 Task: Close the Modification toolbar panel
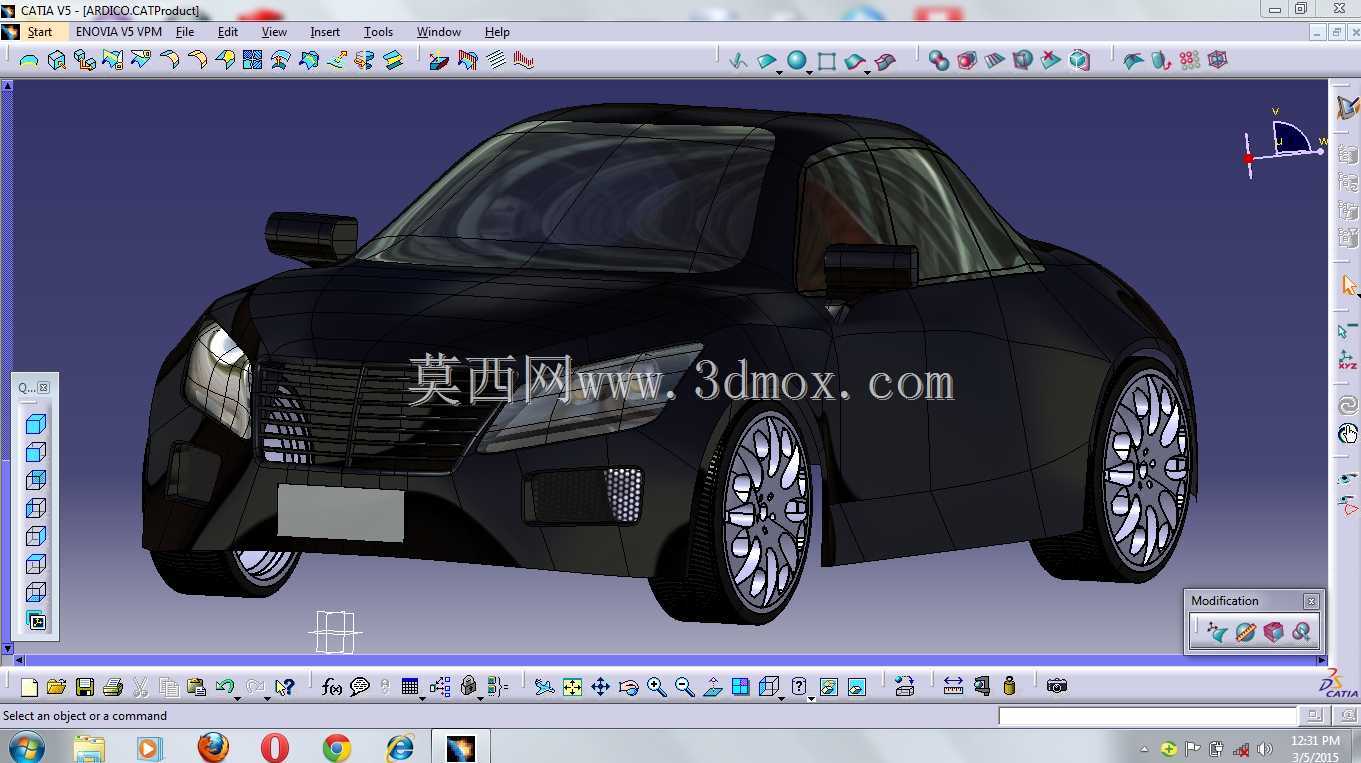click(1310, 601)
